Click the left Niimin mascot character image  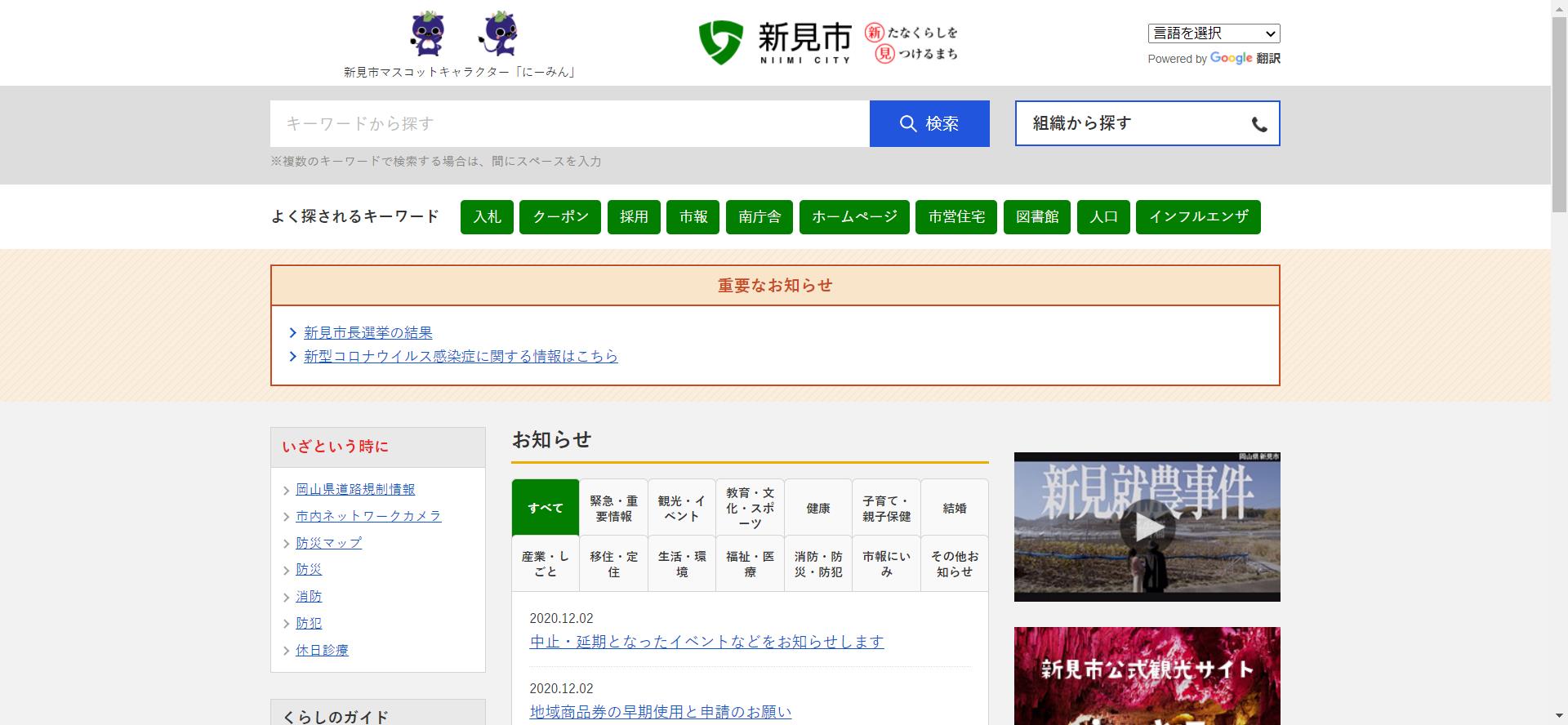[427, 33]
